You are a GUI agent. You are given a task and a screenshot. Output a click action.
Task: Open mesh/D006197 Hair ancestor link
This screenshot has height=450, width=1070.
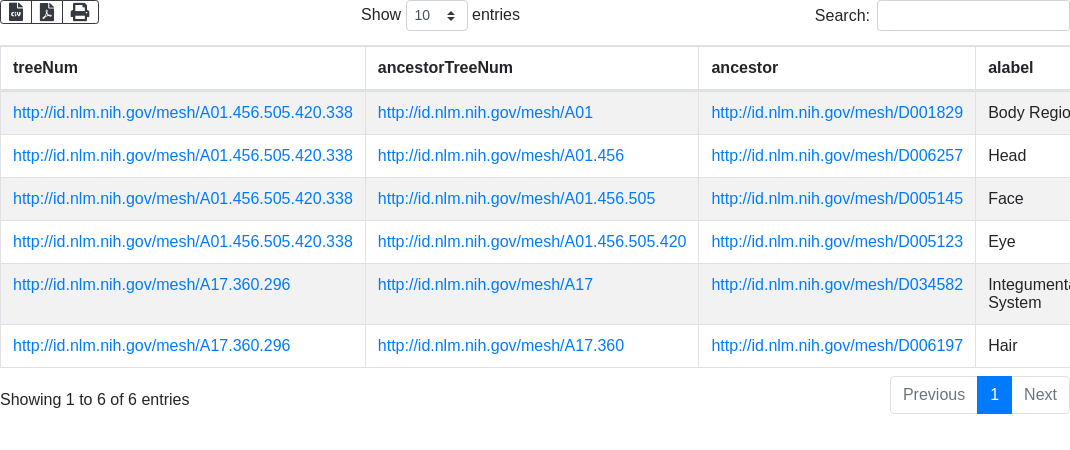pos(837,346)
